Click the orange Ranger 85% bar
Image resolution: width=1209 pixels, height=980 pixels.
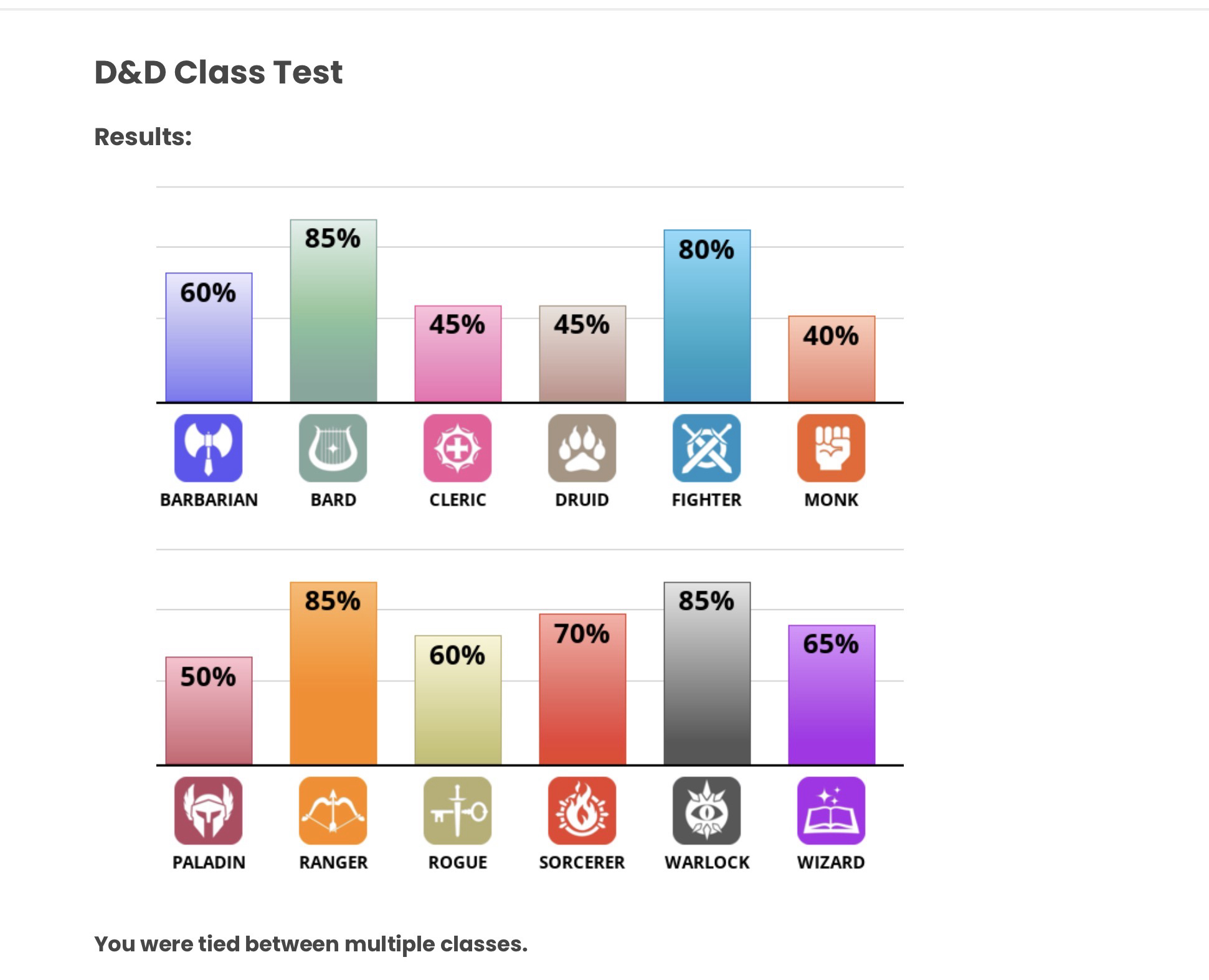pyautogui.click(x=333, y=685)
